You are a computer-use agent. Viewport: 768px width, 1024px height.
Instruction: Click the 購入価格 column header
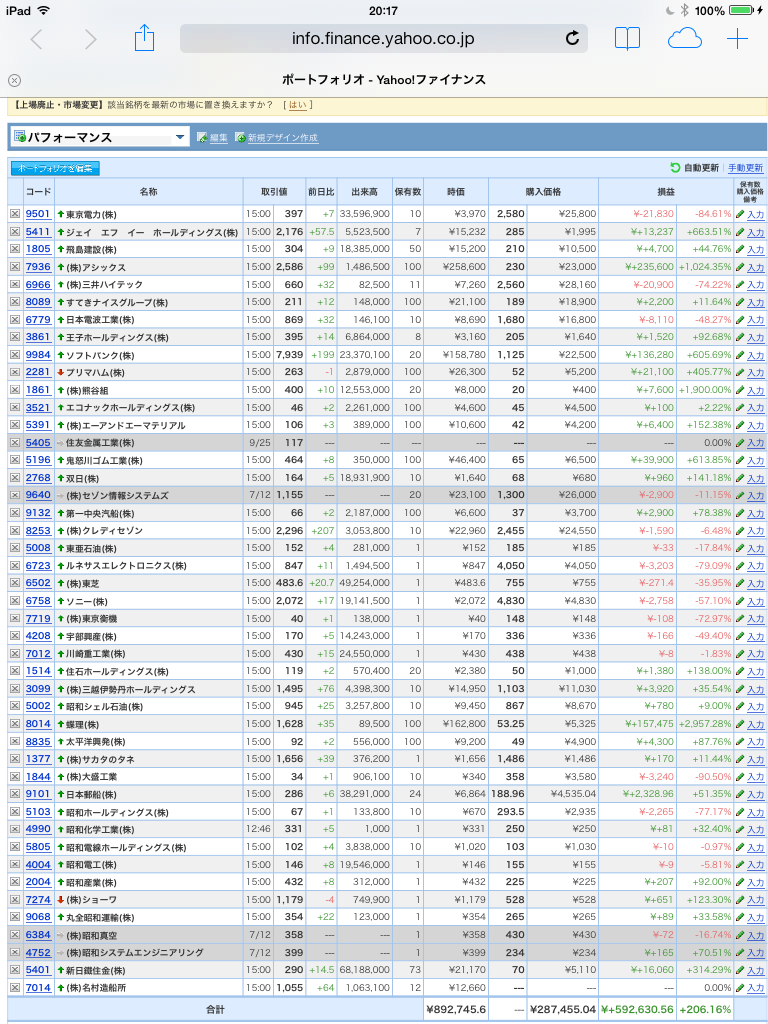click(543, 192)
